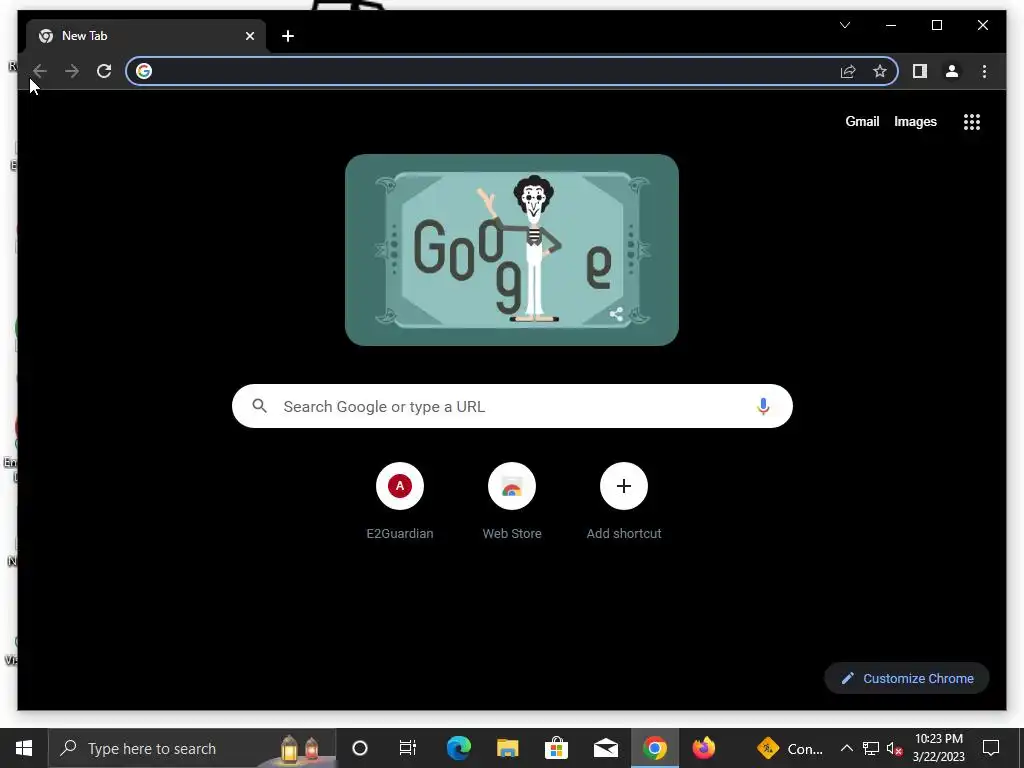The width and height of the screenshot is (1024, 768).
Task: Open the Chrome three-dot menu
Action: (x=984, y=71)
